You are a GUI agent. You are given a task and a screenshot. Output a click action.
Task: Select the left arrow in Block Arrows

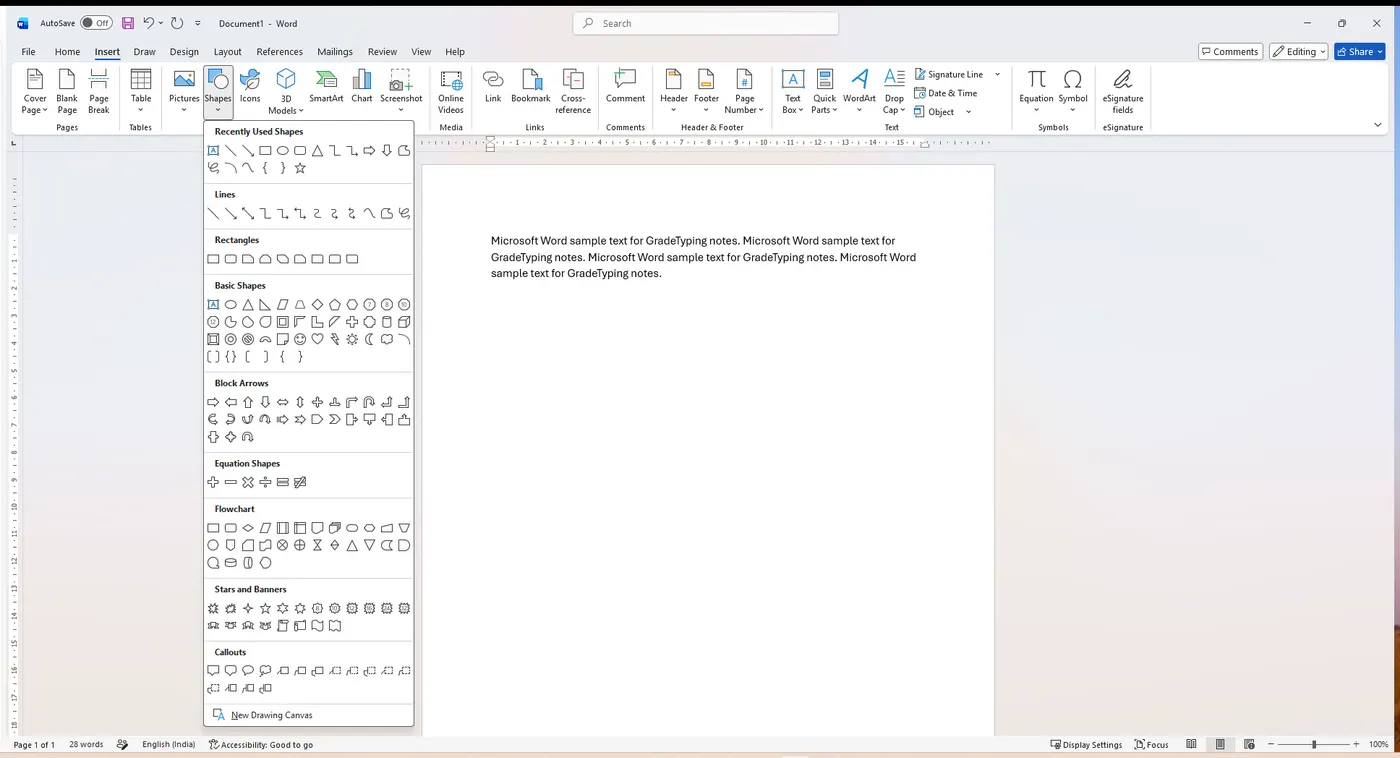[x=231, y=402]
